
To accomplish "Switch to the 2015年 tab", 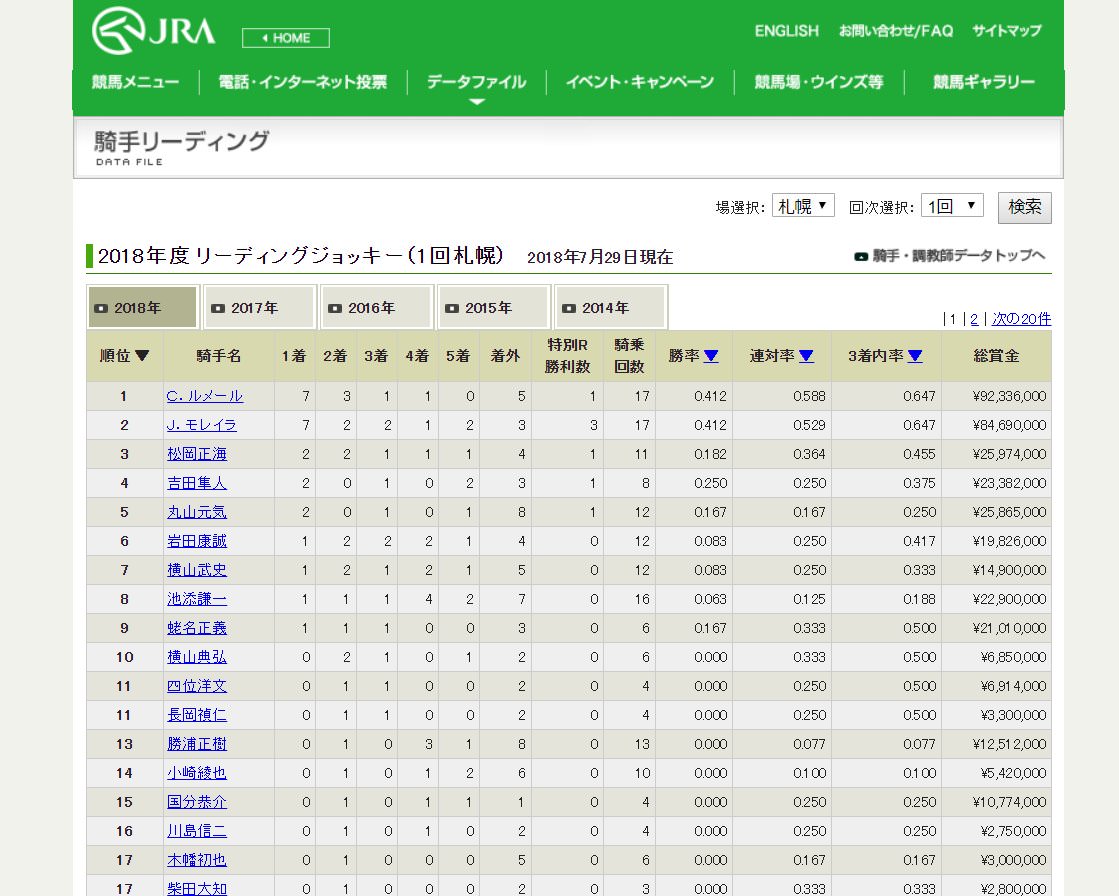I will pos(494,307).
